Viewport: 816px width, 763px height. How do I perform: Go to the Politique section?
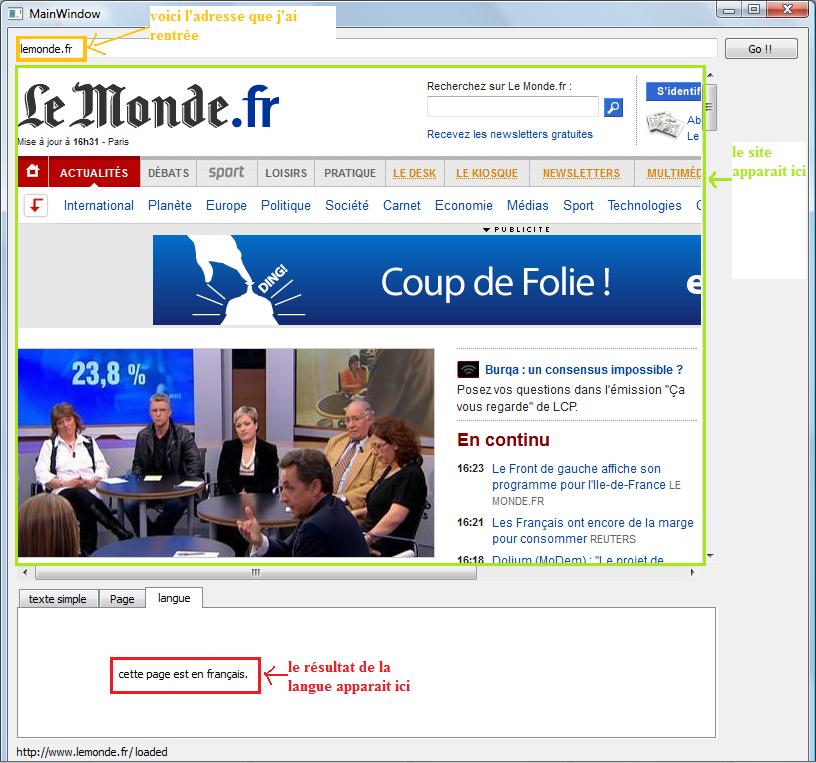click(x=286, y=206)
